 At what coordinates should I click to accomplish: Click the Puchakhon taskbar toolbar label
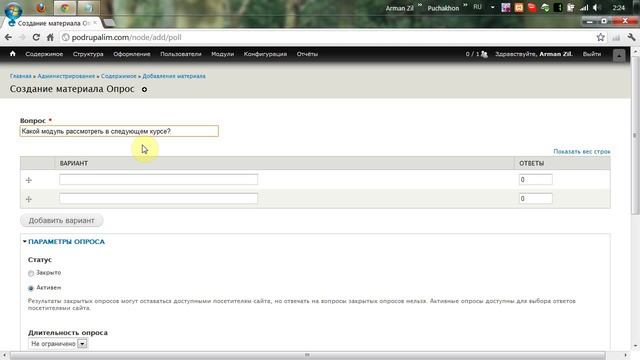443,8
